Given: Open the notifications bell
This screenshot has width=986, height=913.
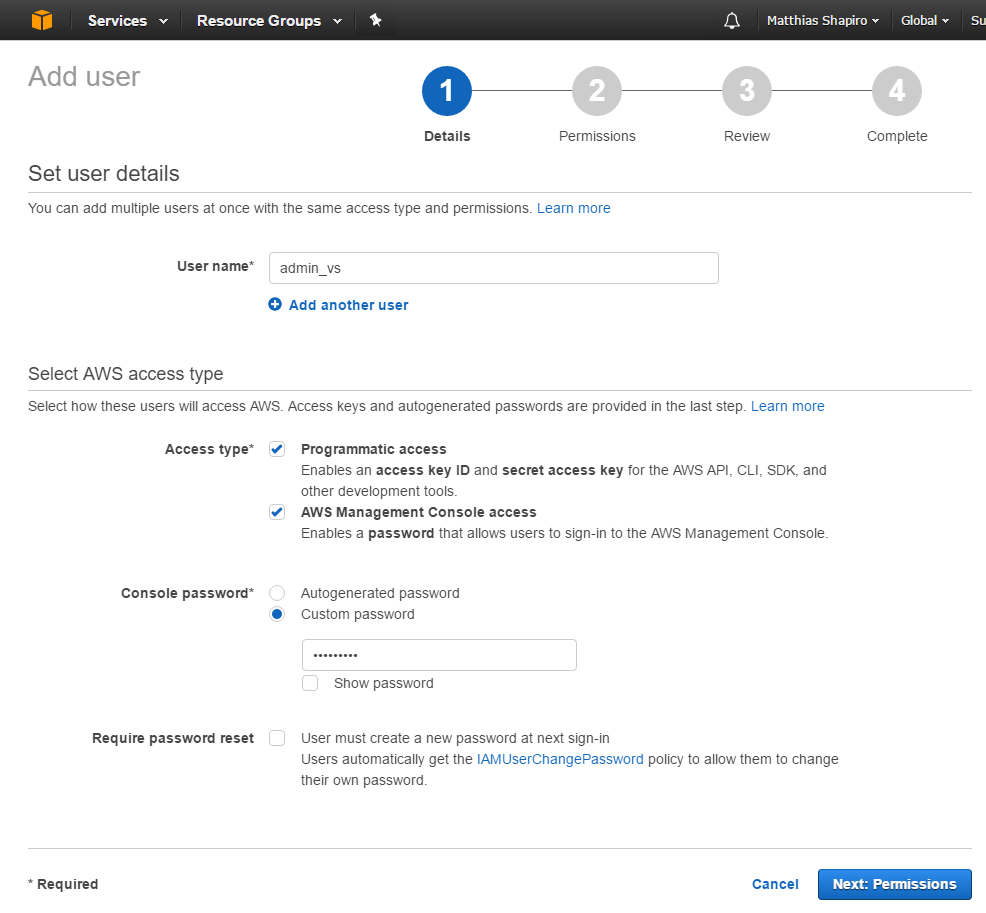Looking at the screenshot, I should point(732,20).
